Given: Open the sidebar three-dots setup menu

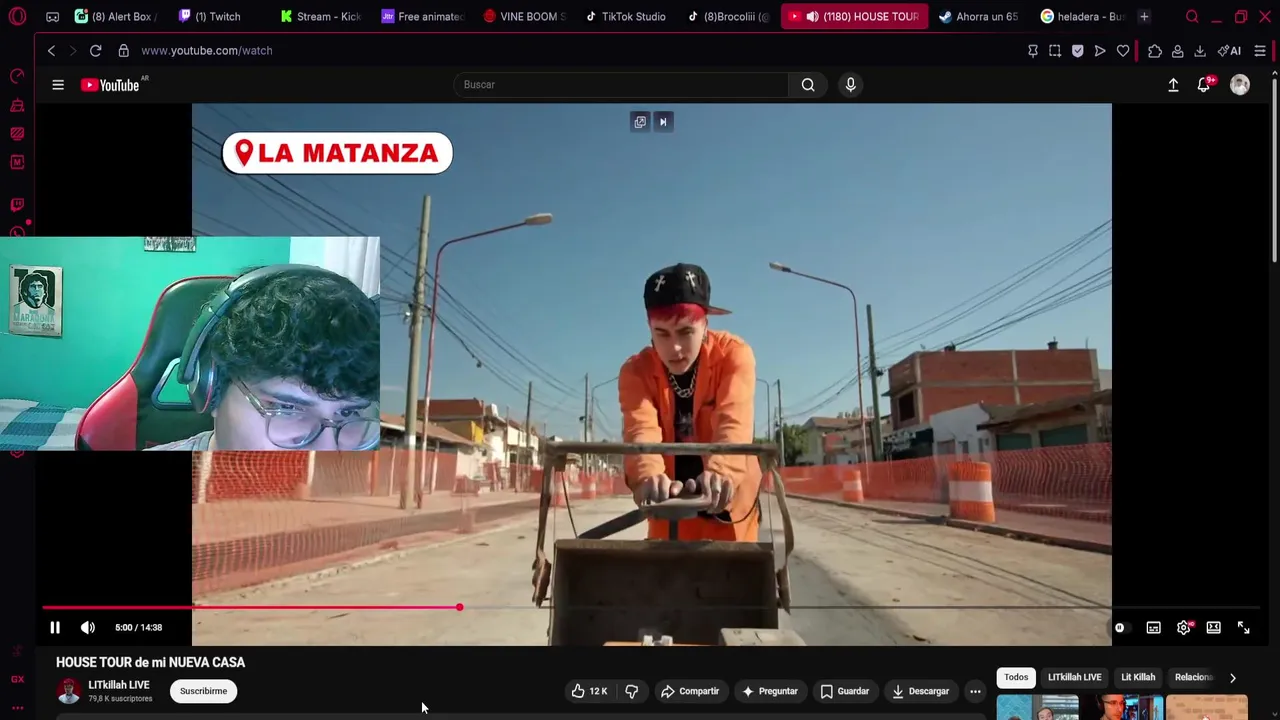Looking at the screenshot, I should 17,708.
